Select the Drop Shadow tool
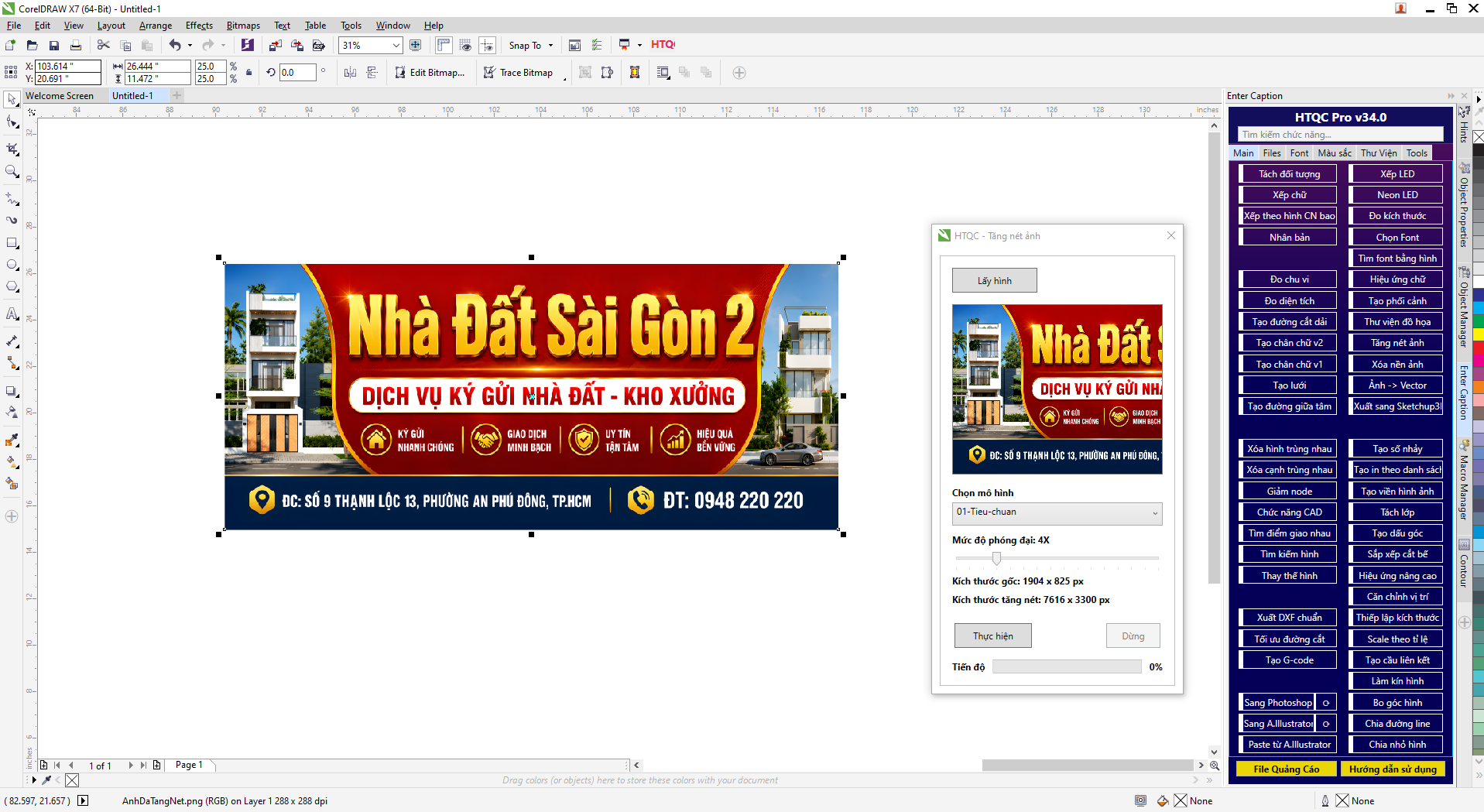The width and height of the screenshot is (1484, 812). point(12,391)
